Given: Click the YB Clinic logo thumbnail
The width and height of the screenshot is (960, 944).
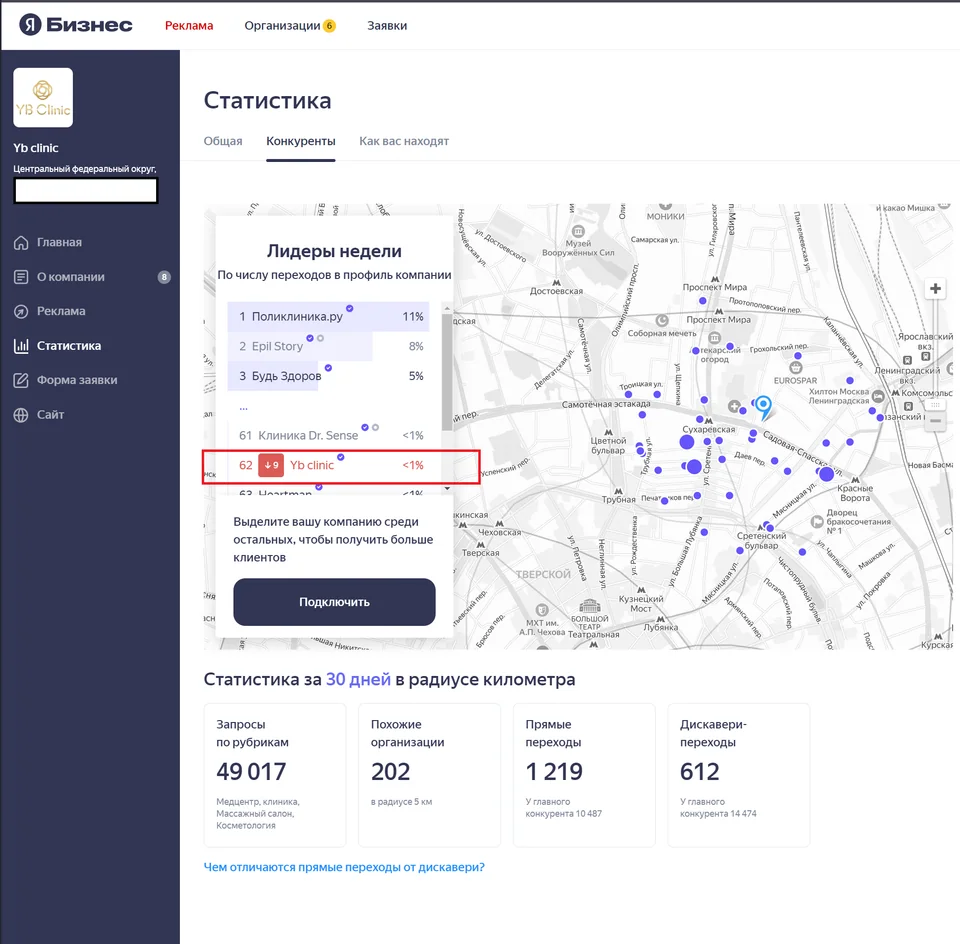Looking at the screenshot, I should tap(43, 97).
